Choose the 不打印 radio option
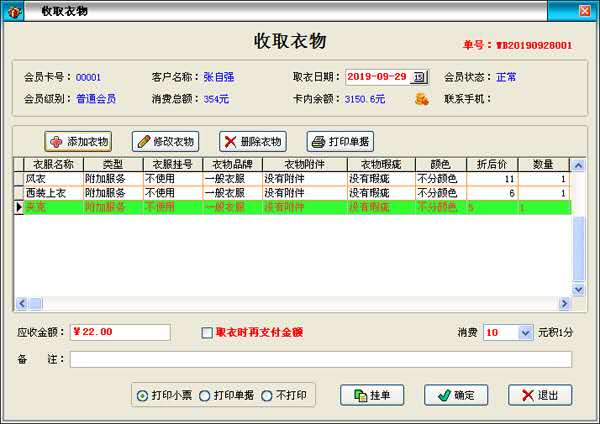 [266, 395]
